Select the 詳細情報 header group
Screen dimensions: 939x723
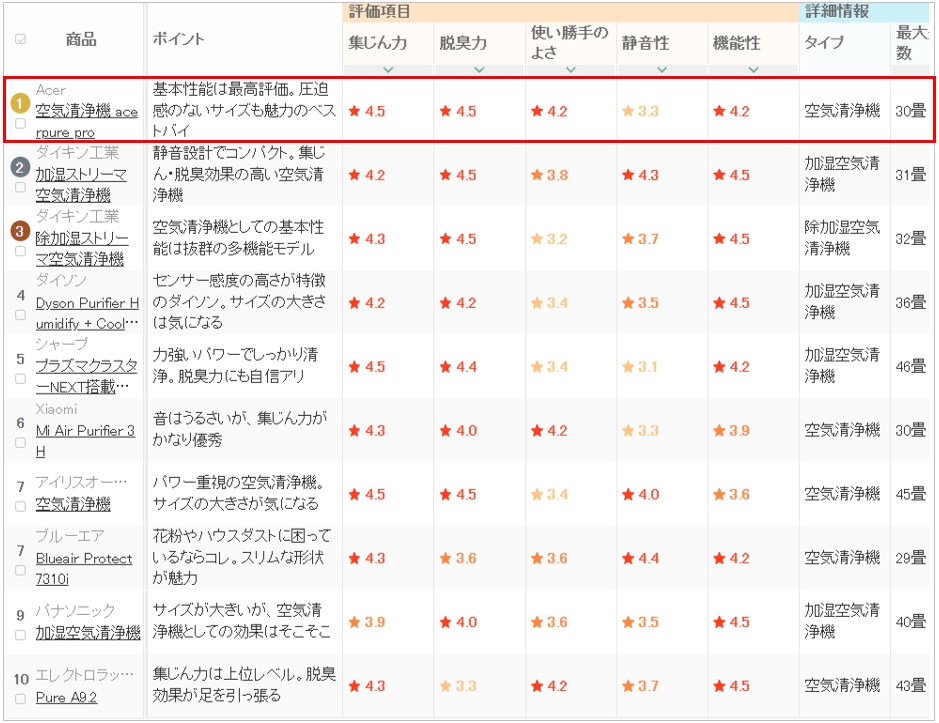pos(837,12)
